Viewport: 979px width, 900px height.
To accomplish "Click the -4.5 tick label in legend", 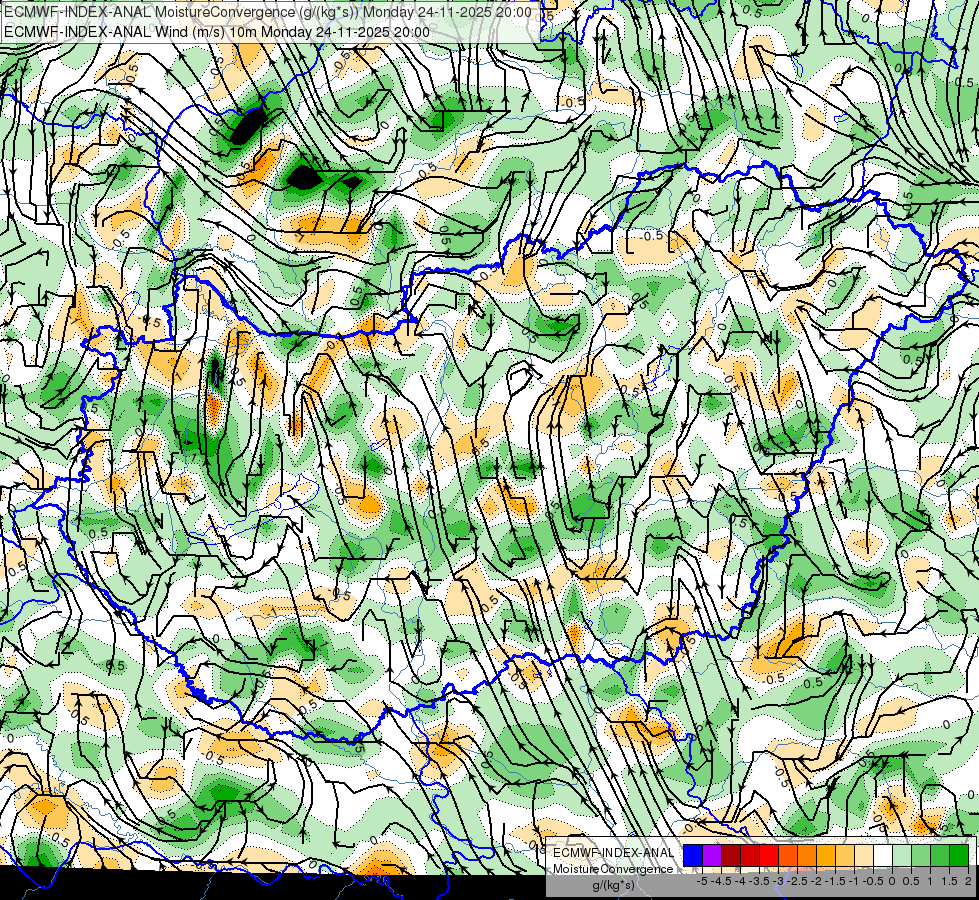I will (x=721, y=881).
